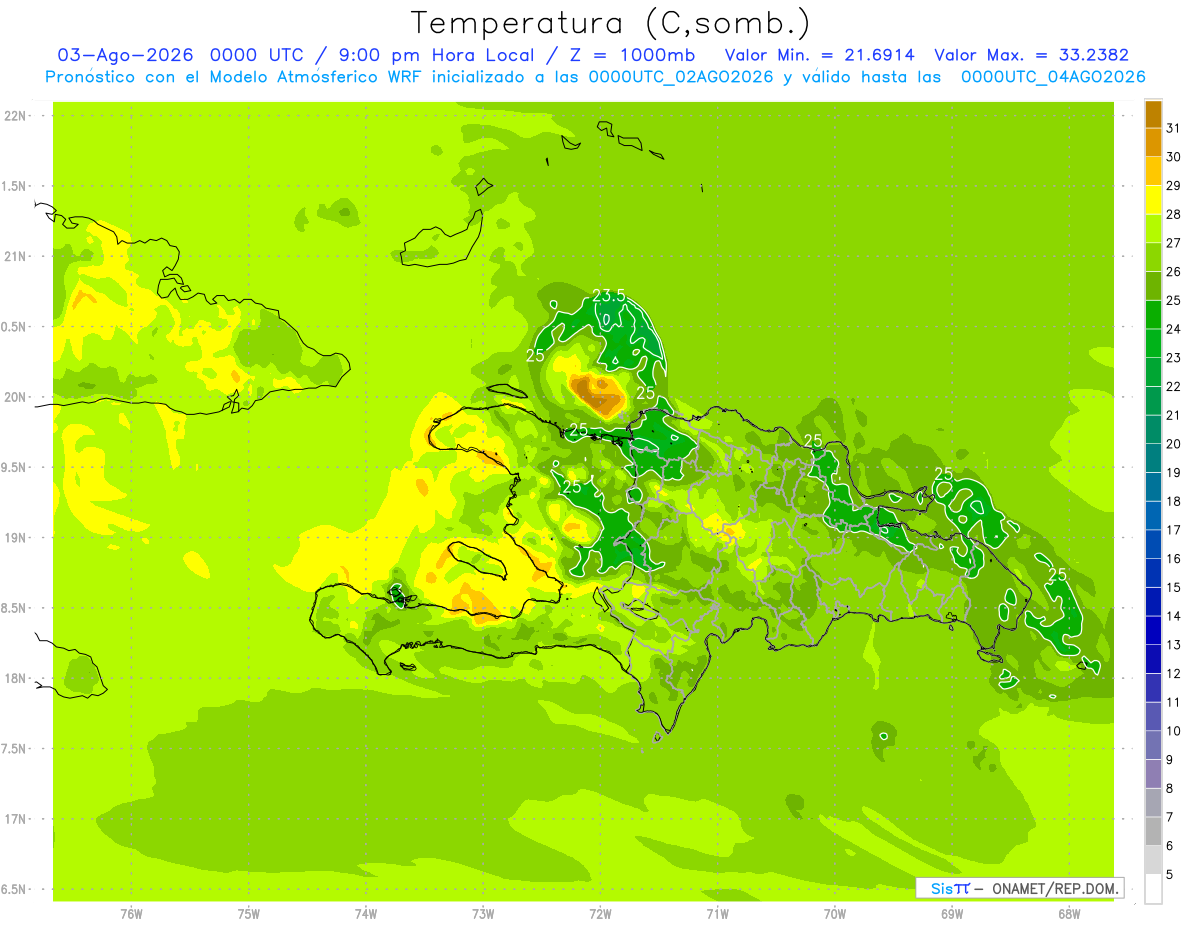Click the "69W" longitude label
The image size is (1200, 927).
[x=952, y=914]
